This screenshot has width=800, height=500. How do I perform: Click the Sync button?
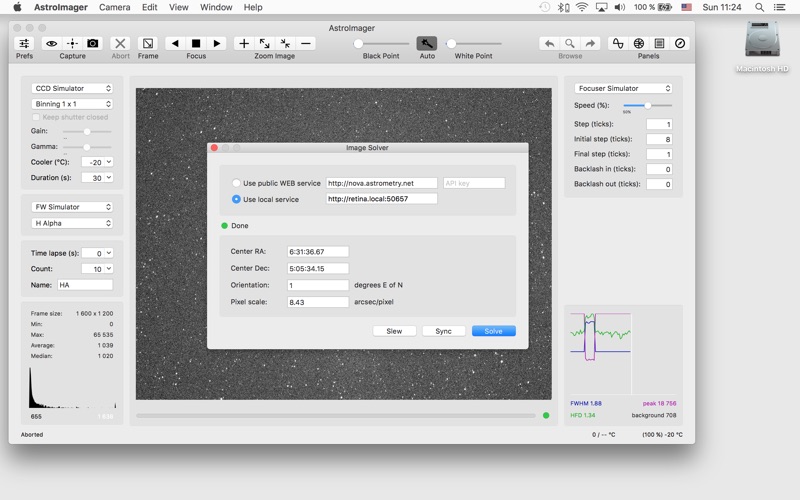tap(443, 331)
